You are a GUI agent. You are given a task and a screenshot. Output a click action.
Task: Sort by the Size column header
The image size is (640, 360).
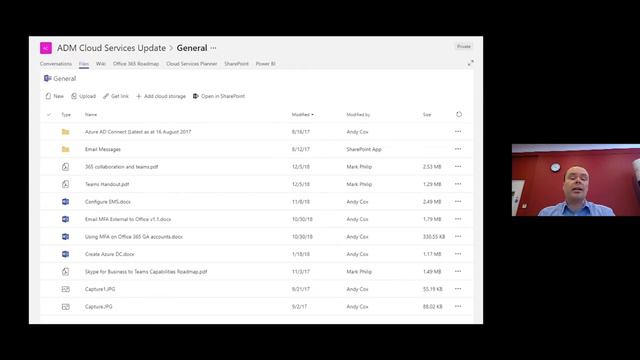tap(427, 115)
